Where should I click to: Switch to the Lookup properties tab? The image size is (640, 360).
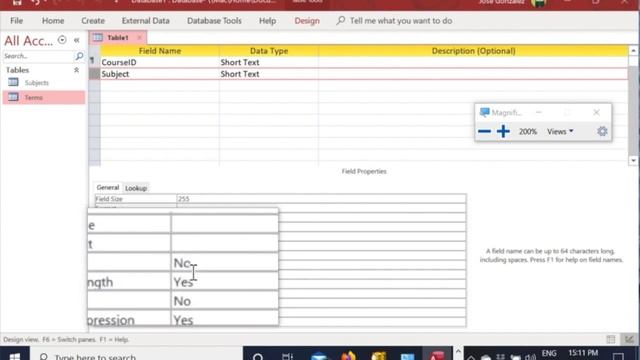click(x=136, y=188)
